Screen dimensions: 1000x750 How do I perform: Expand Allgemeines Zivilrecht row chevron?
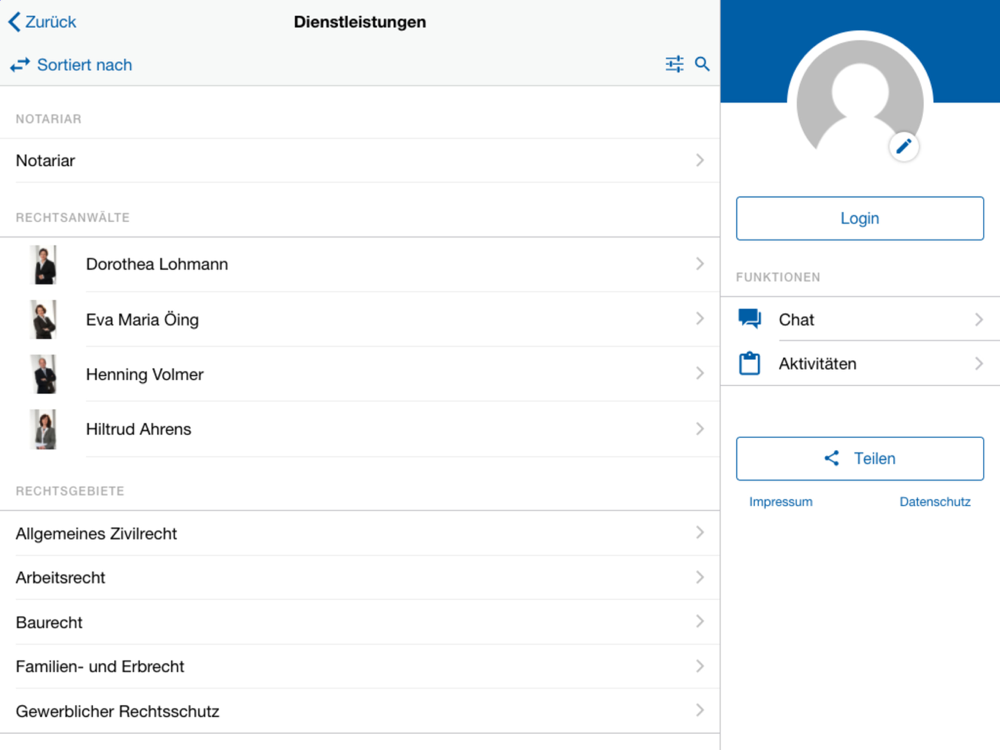click(x=700, y=533)
